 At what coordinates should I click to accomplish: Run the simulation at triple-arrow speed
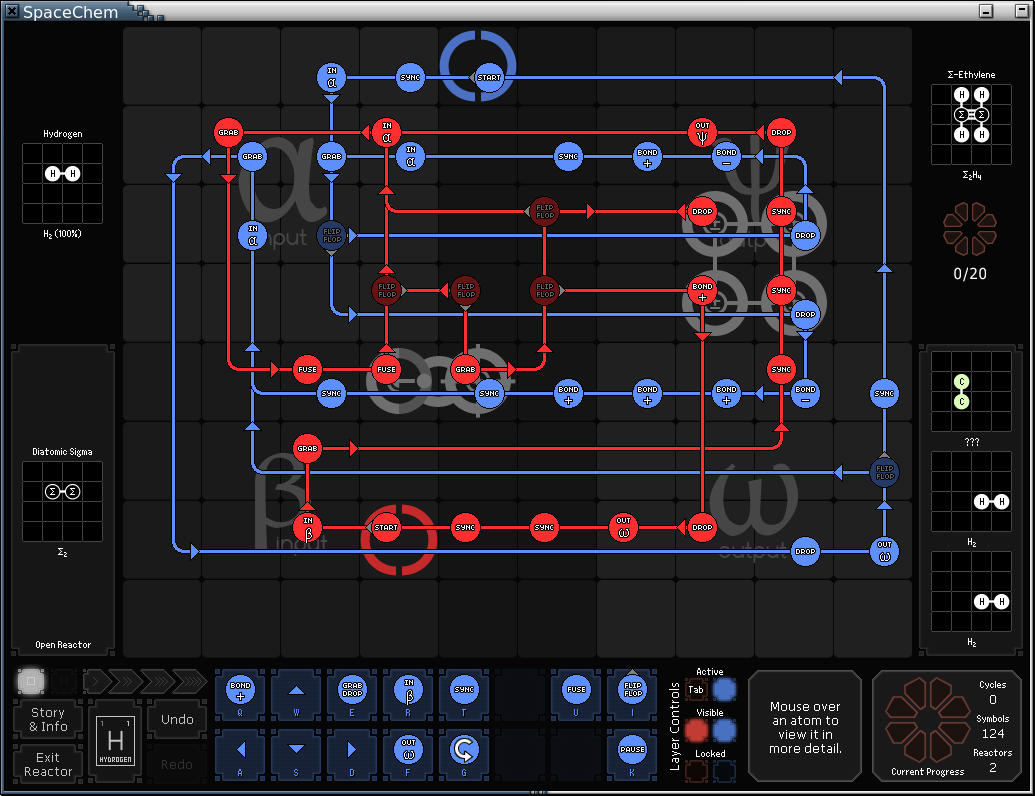point(156,680)
